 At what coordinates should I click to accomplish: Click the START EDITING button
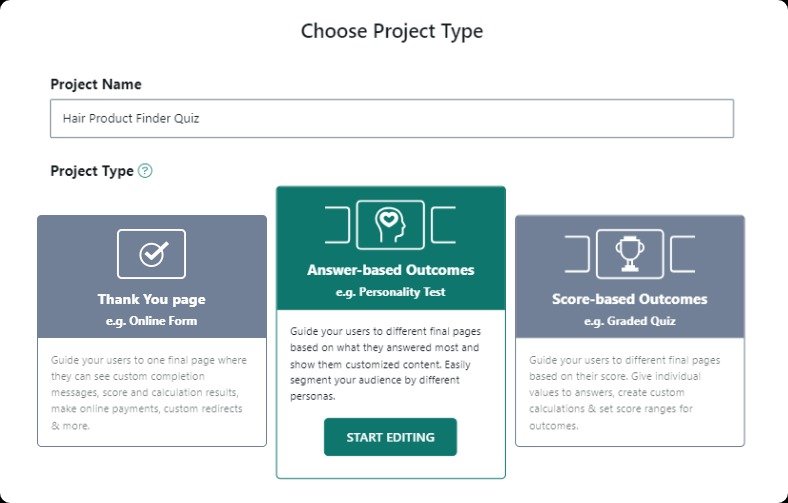390,437
